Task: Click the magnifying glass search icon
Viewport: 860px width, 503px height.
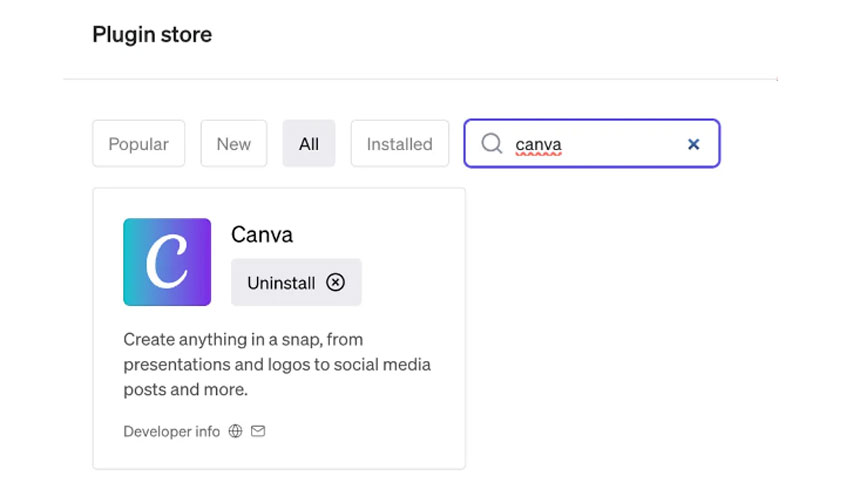Action: click(x=491, y=144)
